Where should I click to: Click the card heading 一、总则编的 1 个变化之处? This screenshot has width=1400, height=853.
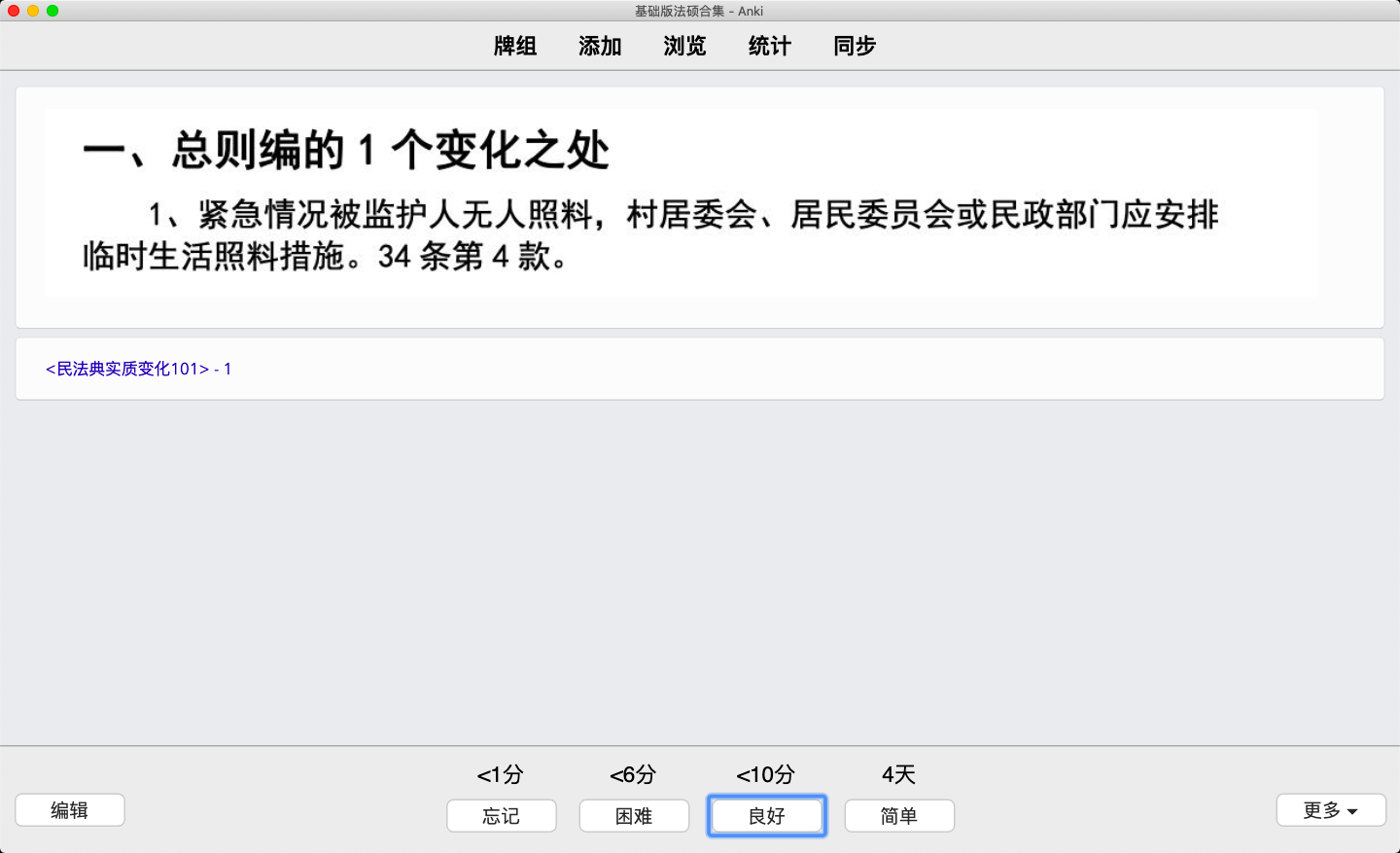tap(346, 151)
